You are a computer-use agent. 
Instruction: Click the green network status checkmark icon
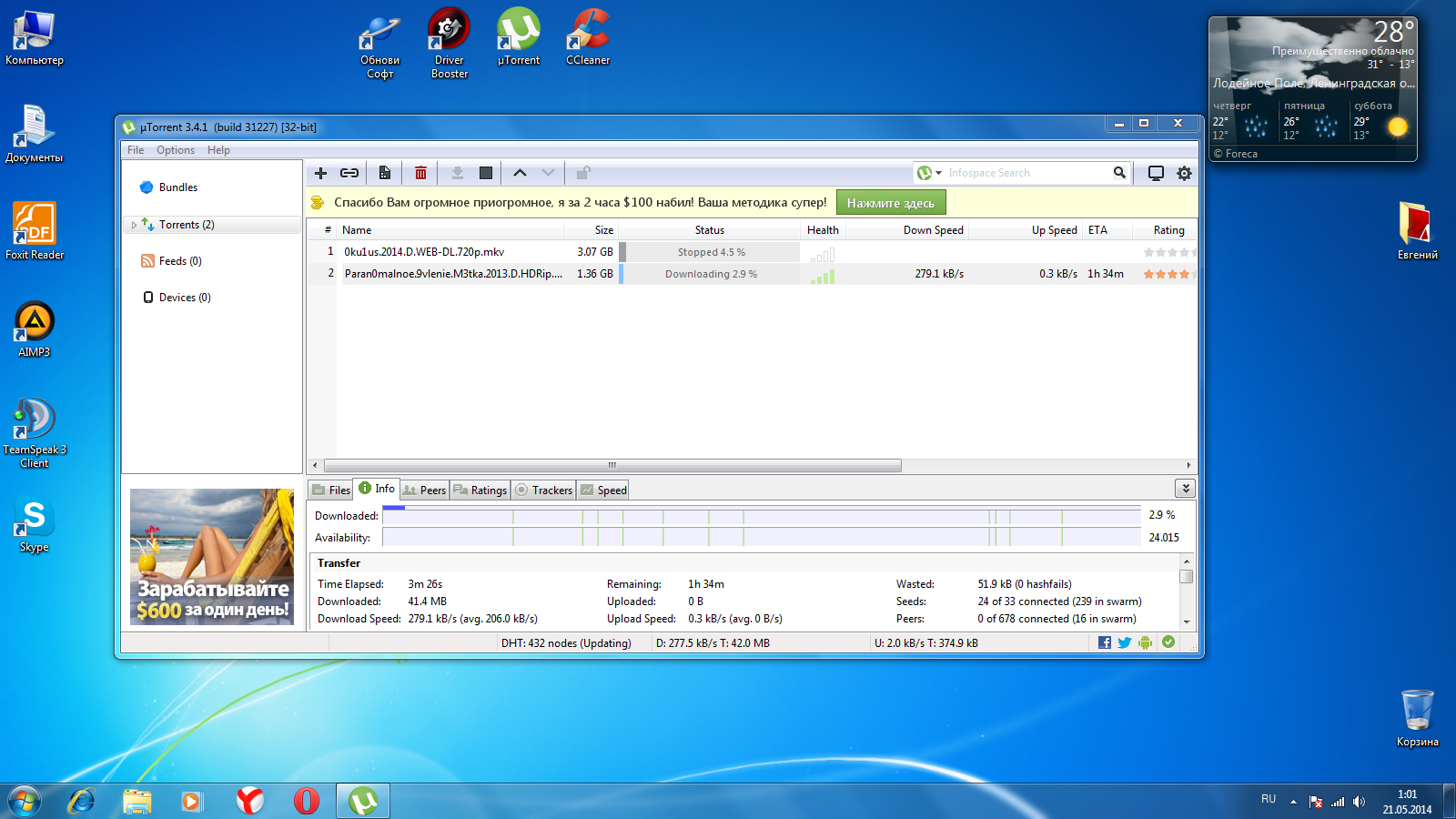pyautogui.click(x=1168, y=642)
